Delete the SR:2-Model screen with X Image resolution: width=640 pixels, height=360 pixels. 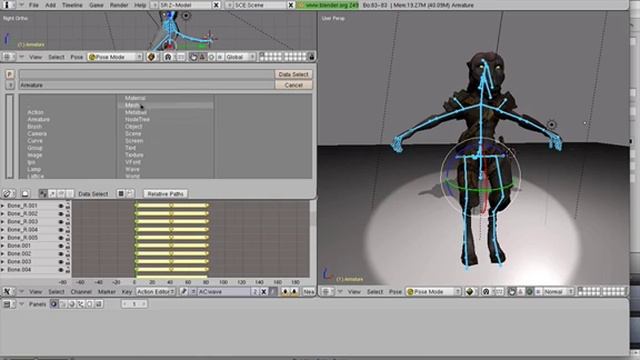tap(216, 5)
